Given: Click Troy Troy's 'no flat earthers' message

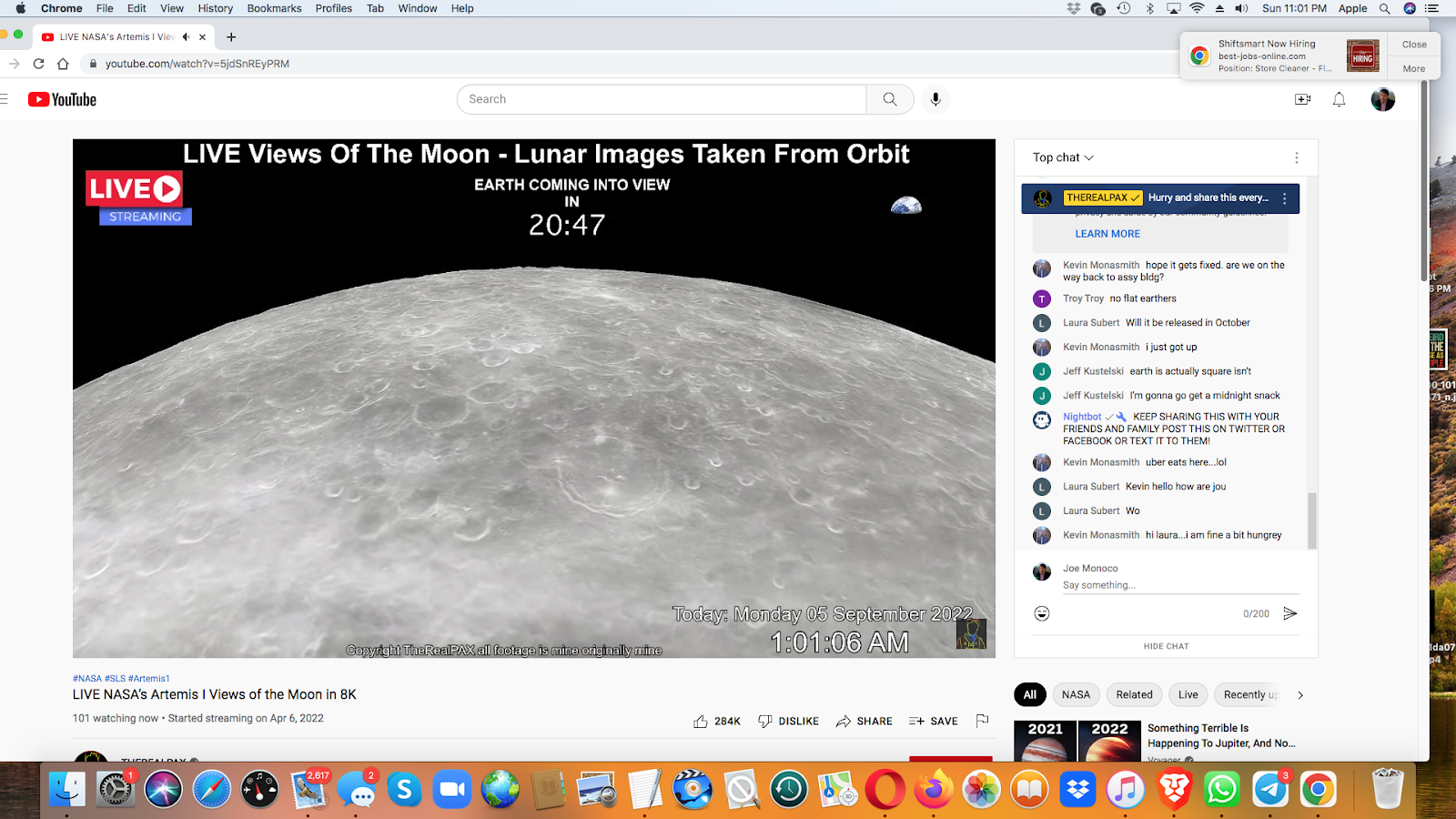Looking at the screenshot, I should [x=1143, y=298].
